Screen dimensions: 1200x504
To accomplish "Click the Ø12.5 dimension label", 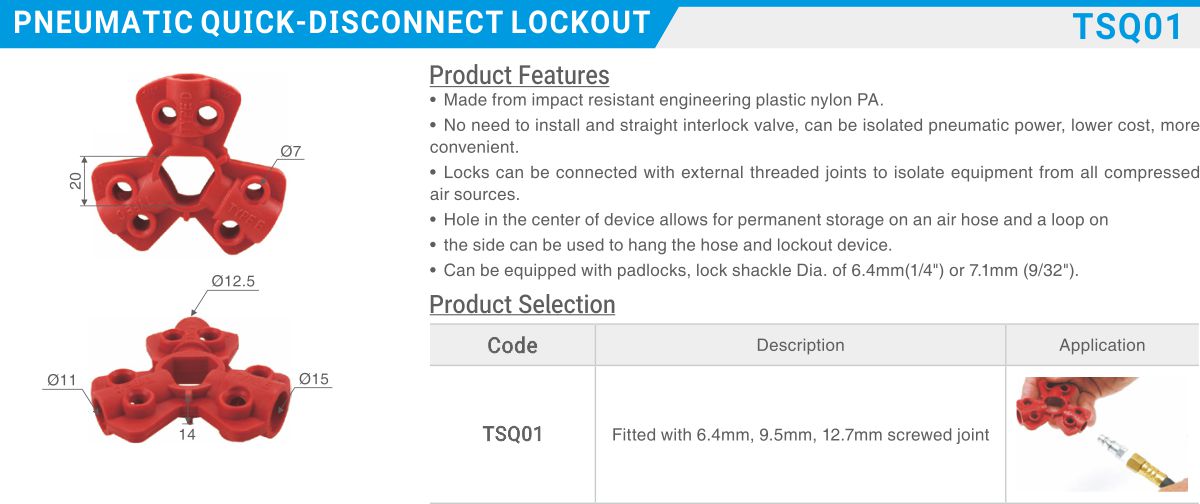I will tap(234, 281).
